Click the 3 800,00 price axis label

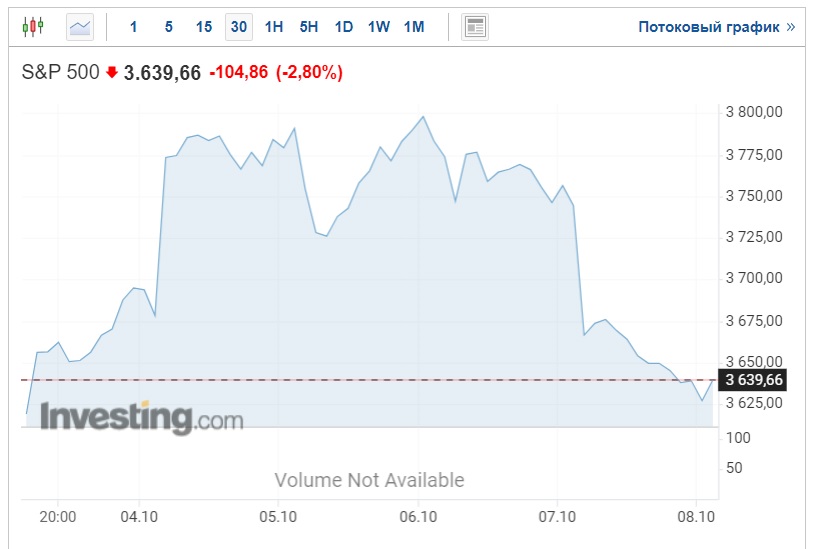pyautogui.click(x=753, y=112)
